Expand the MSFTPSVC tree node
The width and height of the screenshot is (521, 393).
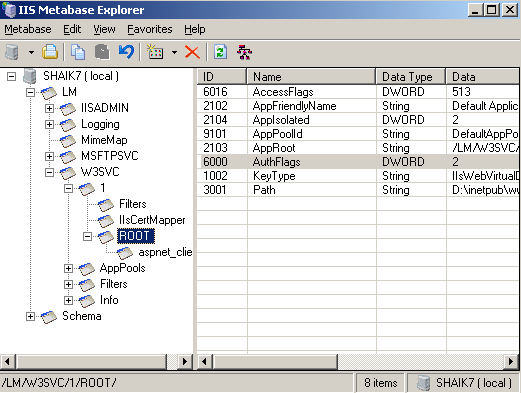(49, 156)
